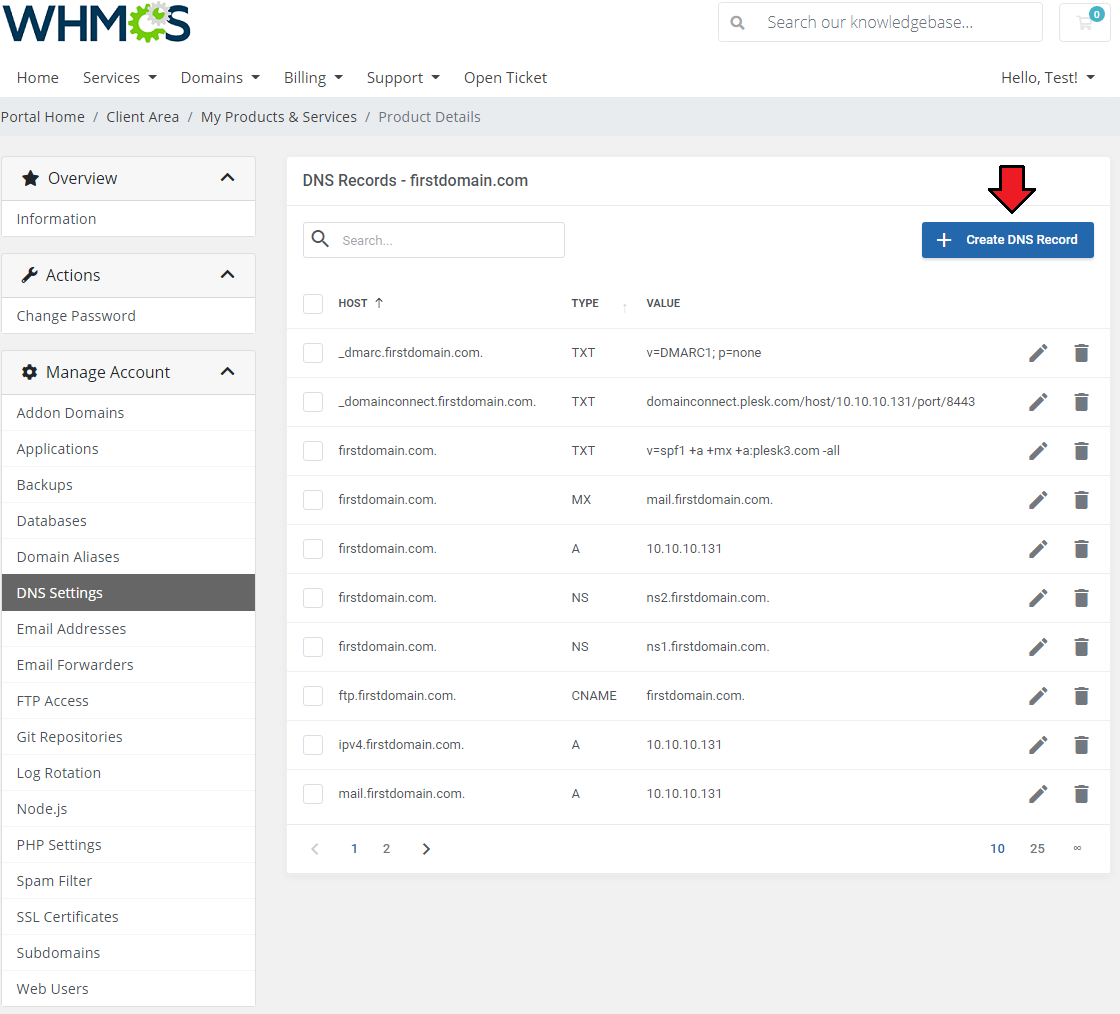1120x1014 pixels.
Task: Edit the ns1.firstdomain.com NS record
Action: pyautogui.click(x=1038, y=647)
